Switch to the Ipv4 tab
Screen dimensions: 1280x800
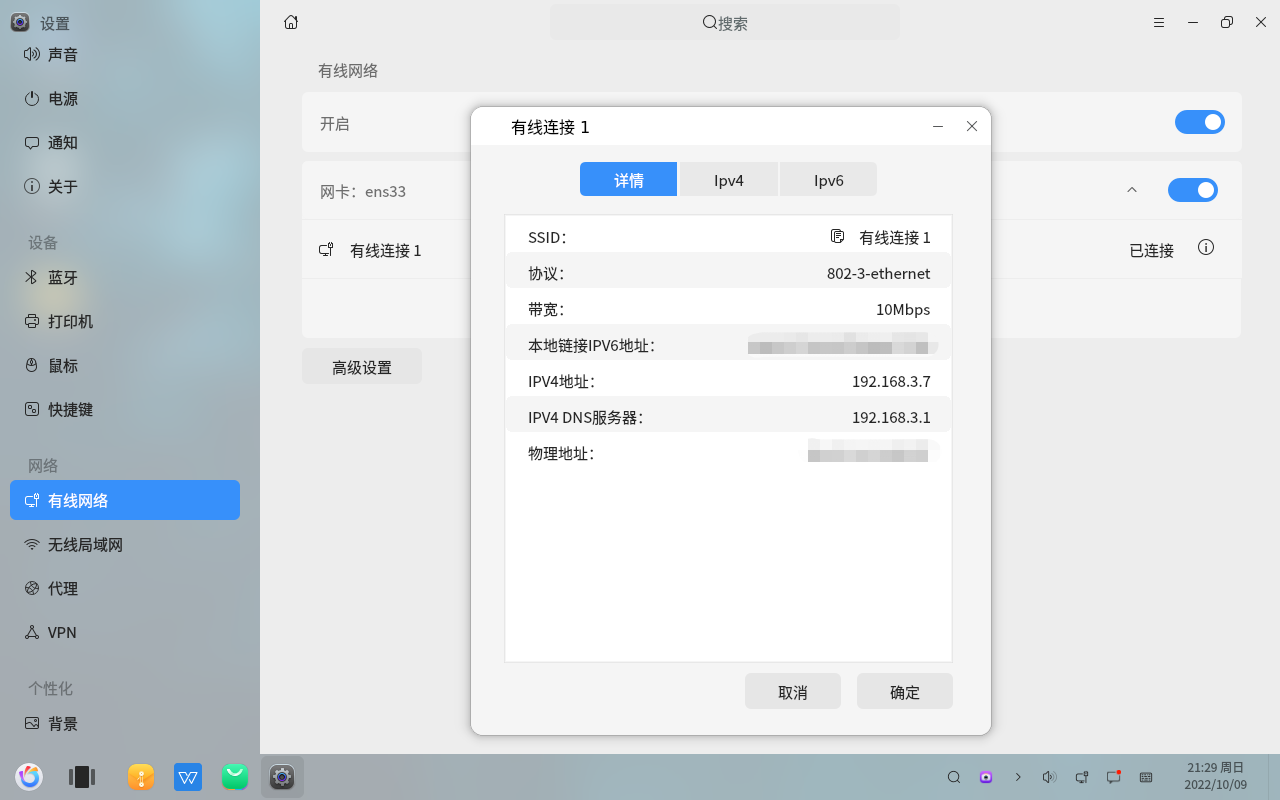pos(729,180)
